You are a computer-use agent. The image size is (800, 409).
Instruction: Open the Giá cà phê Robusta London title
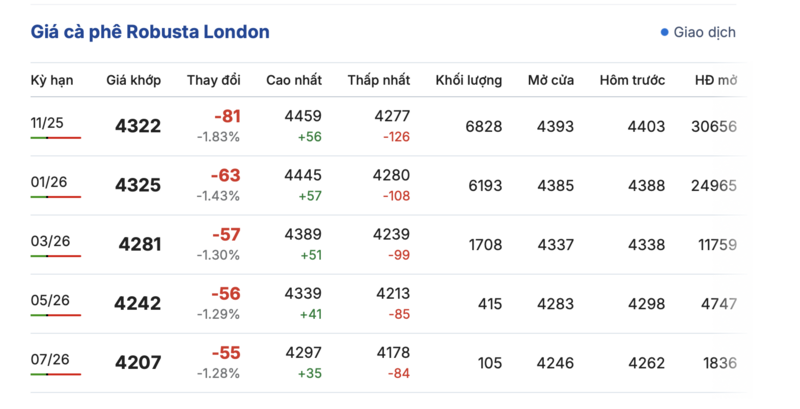150,32
